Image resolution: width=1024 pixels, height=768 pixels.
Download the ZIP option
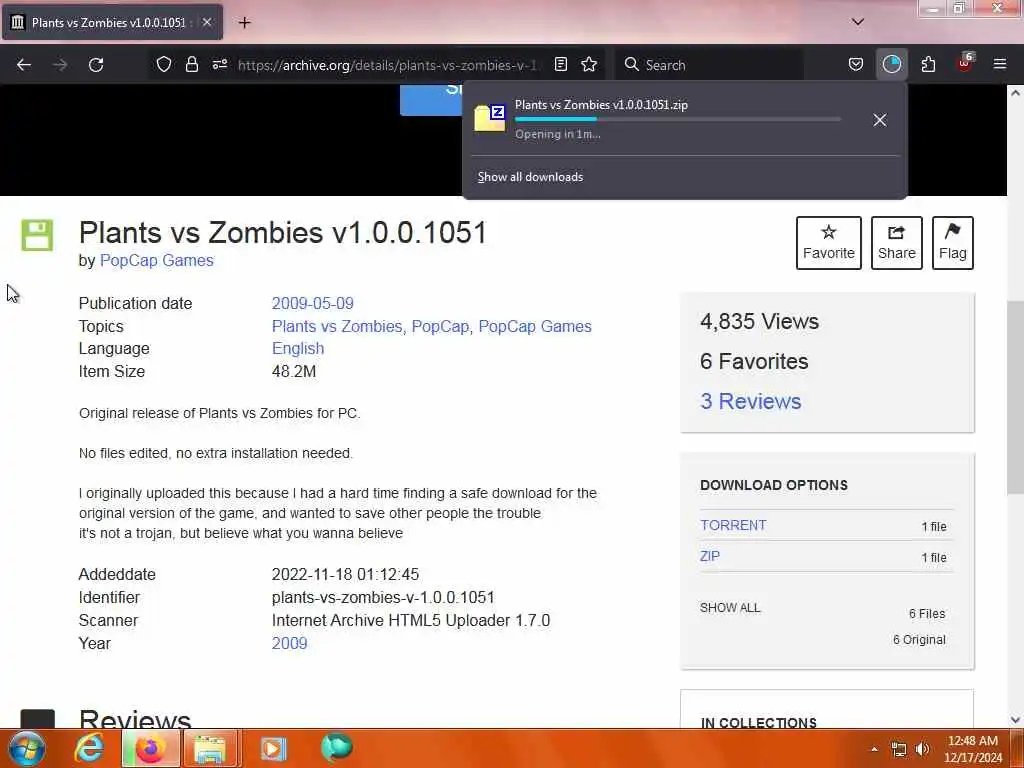[x=709, y=556]
